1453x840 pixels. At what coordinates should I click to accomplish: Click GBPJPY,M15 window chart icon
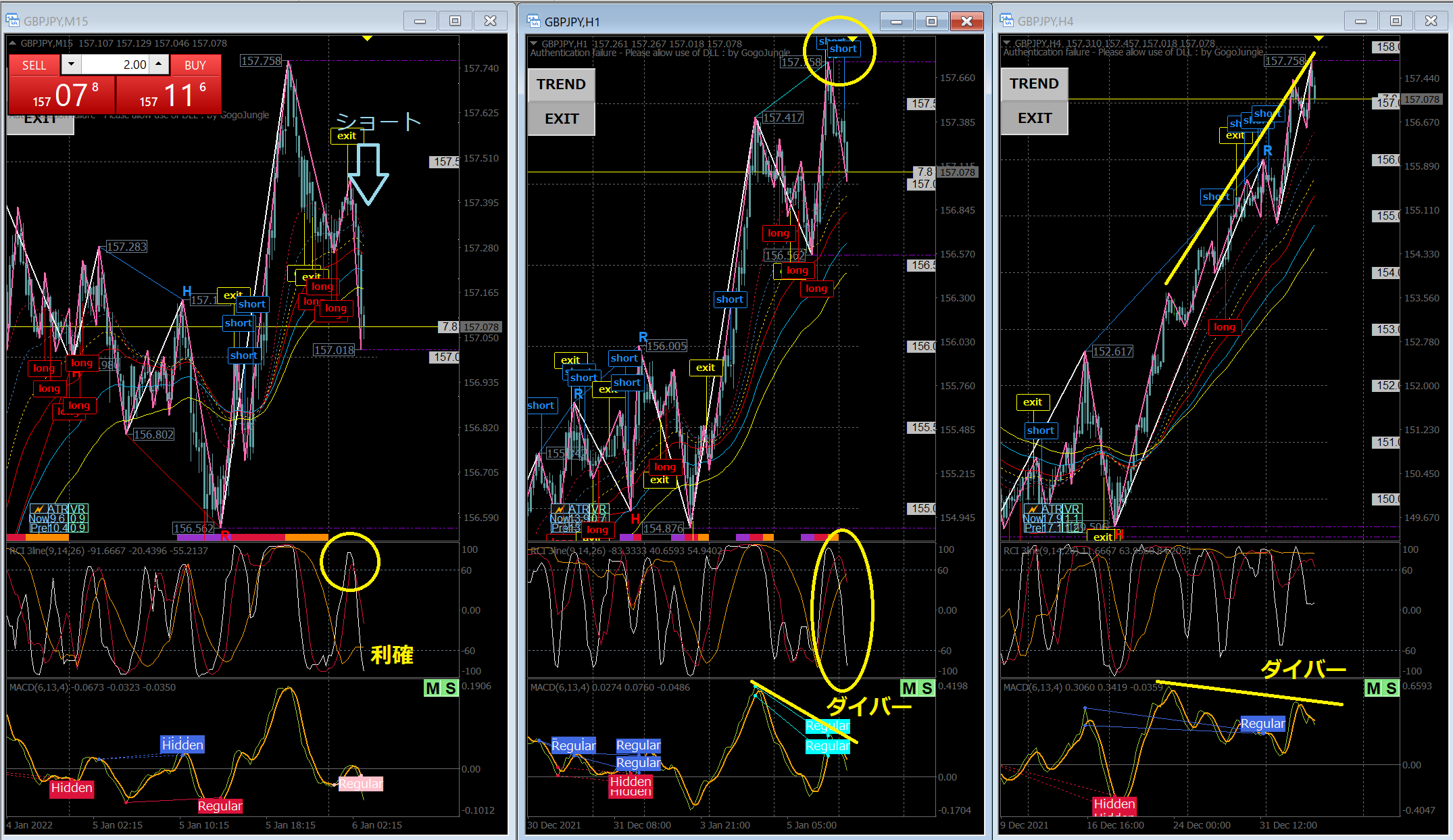(13, 21)
